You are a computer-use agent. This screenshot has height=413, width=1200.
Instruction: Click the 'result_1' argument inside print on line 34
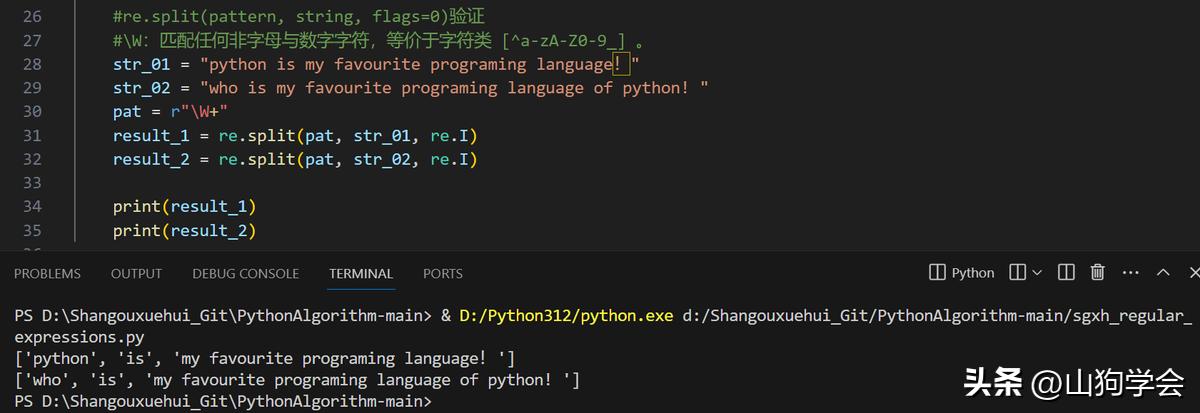[209, 206]
